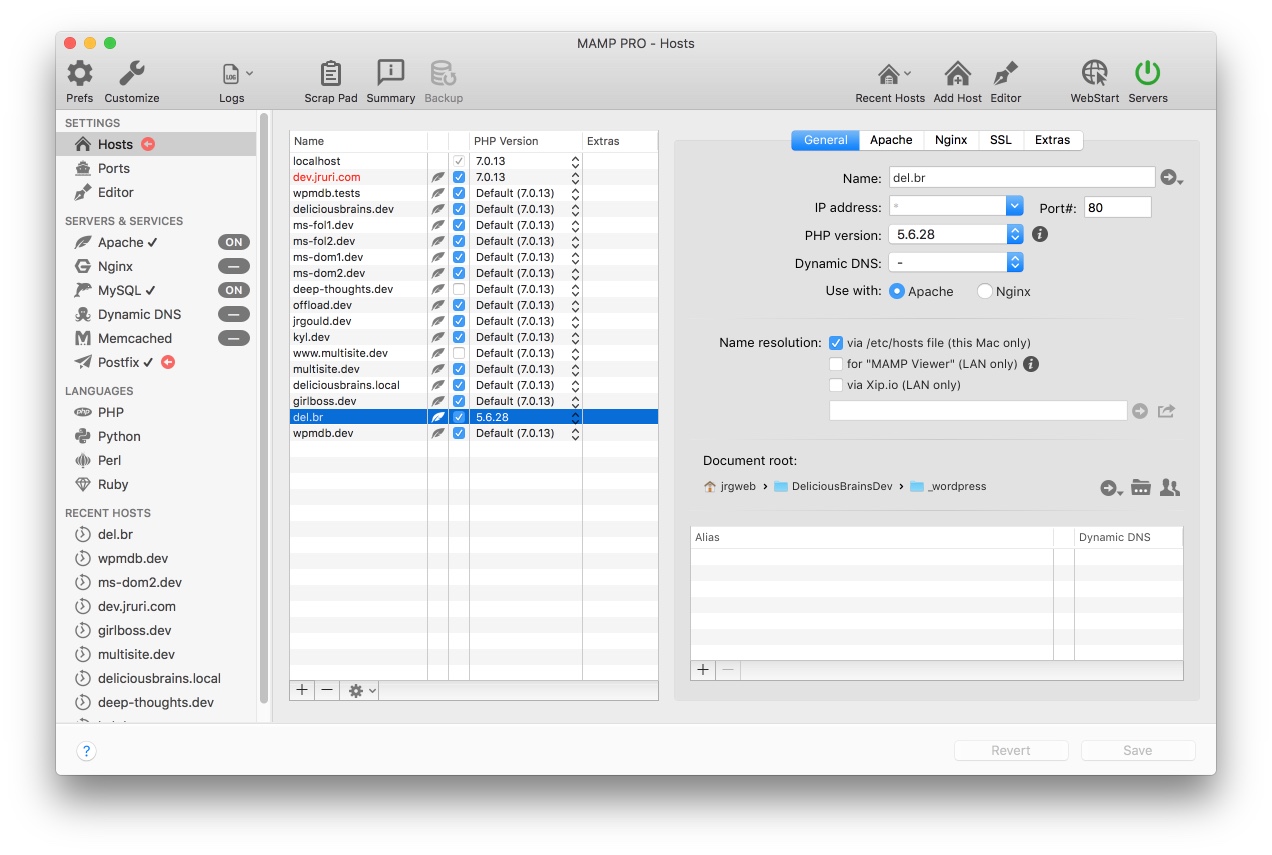Open the Summary view

390,81
